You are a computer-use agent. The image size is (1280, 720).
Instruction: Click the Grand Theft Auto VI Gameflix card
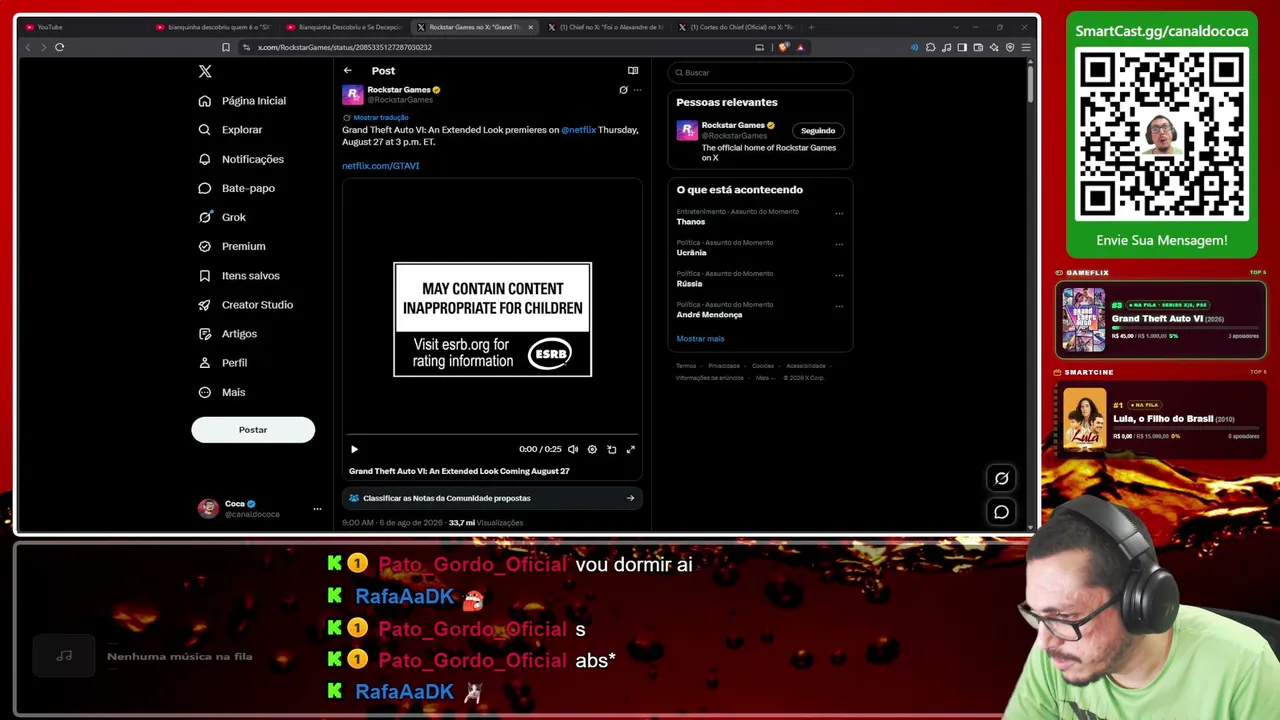1161,320
